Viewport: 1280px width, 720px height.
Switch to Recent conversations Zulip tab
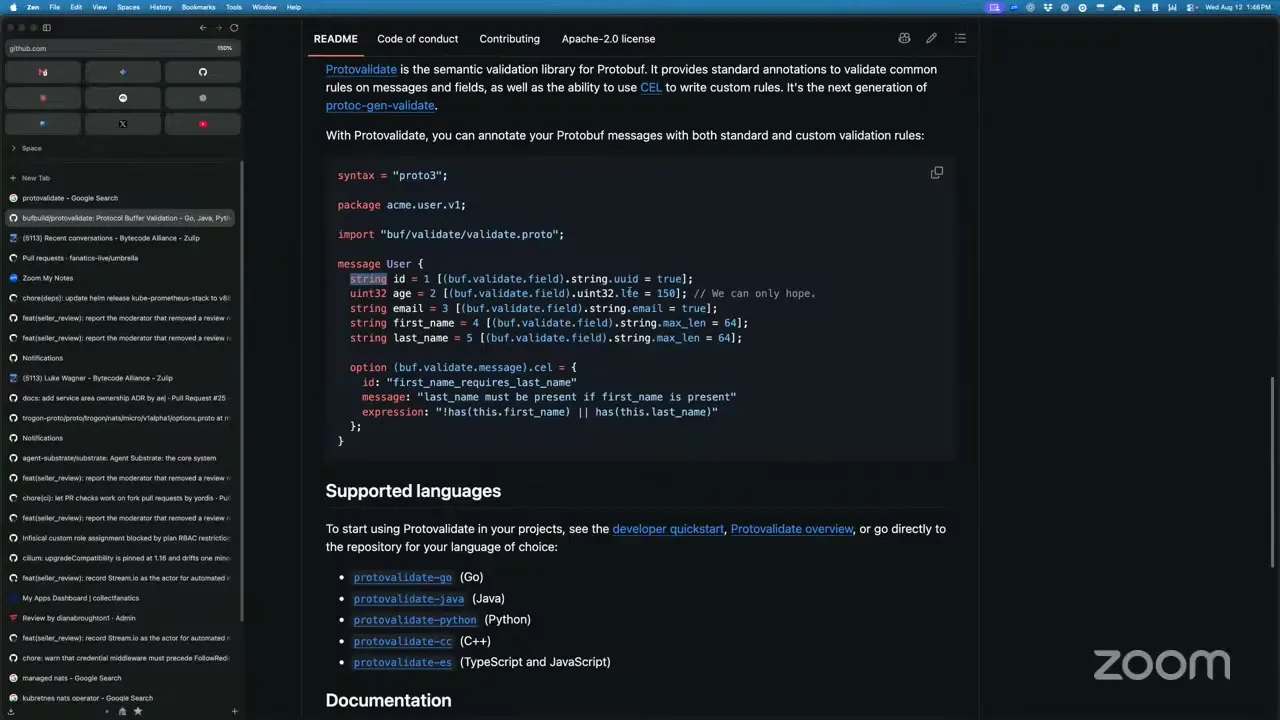click(120, 238)
